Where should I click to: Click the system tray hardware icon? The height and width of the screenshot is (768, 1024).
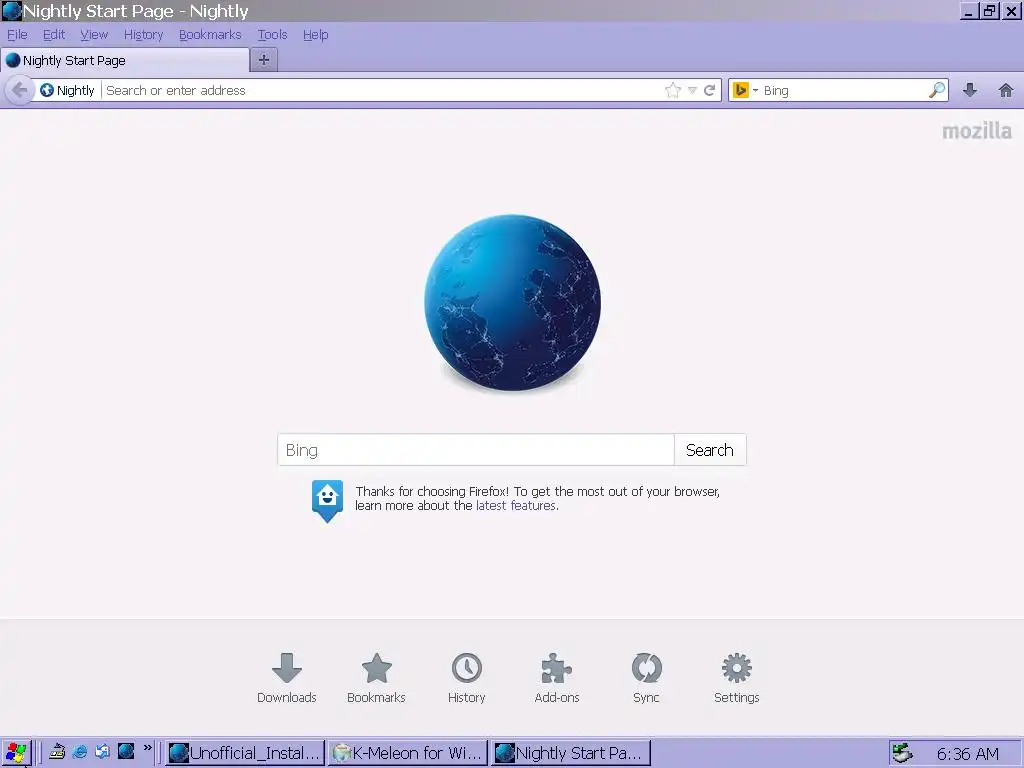click(903, 753)
